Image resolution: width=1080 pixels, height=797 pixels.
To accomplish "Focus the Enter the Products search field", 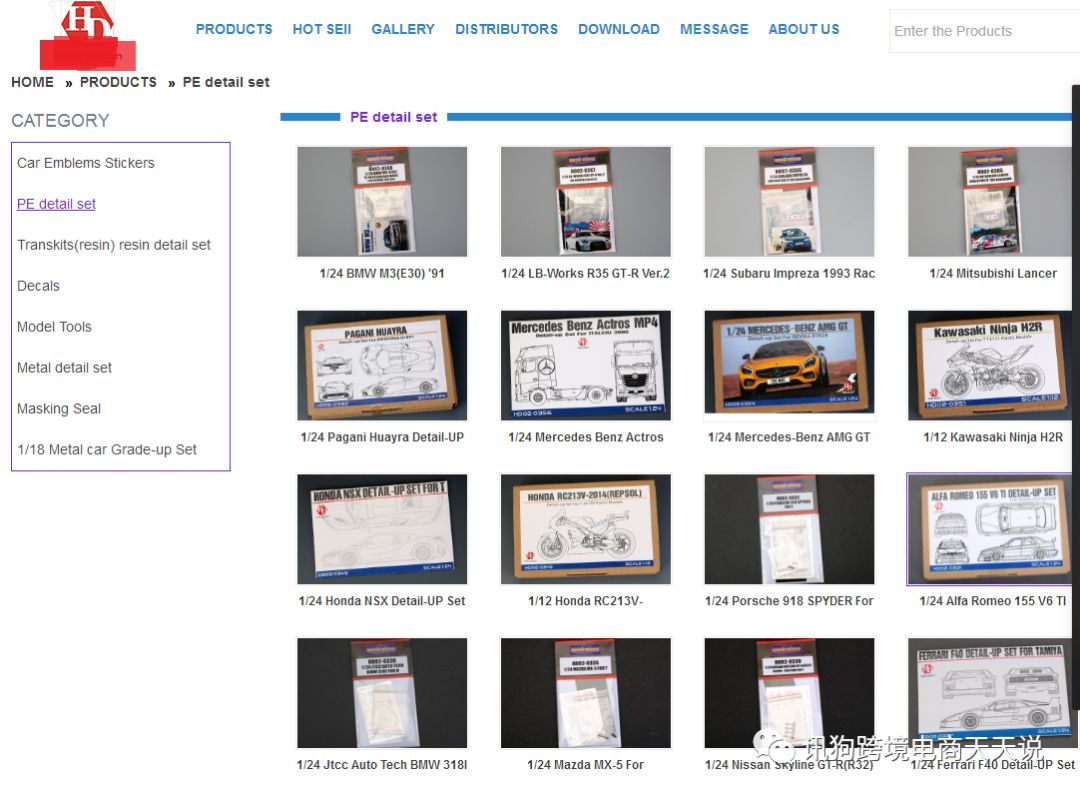I will [x=985, y=31].
